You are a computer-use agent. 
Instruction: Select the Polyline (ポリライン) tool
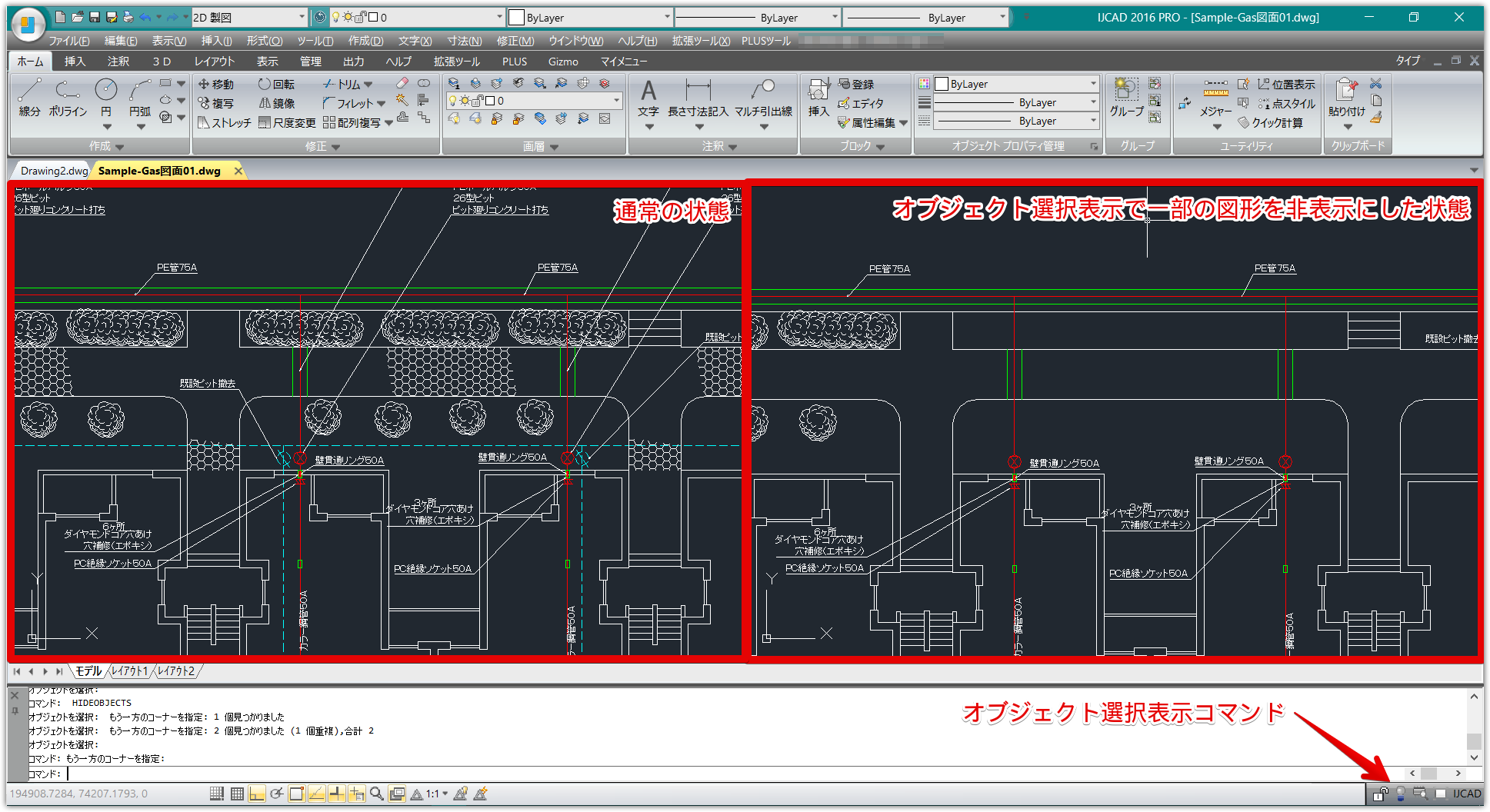(x=67, y=94)
